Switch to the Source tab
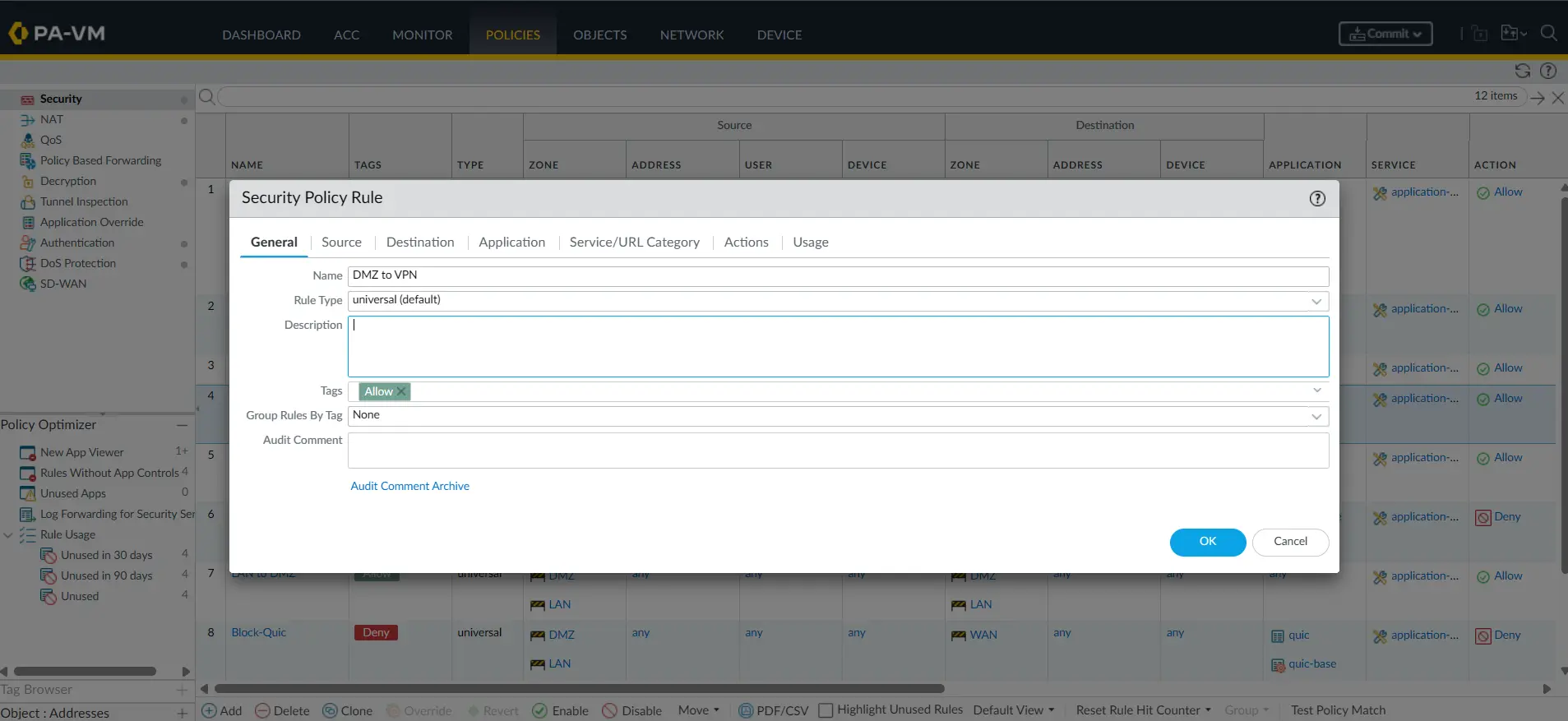 click(341, 243)
